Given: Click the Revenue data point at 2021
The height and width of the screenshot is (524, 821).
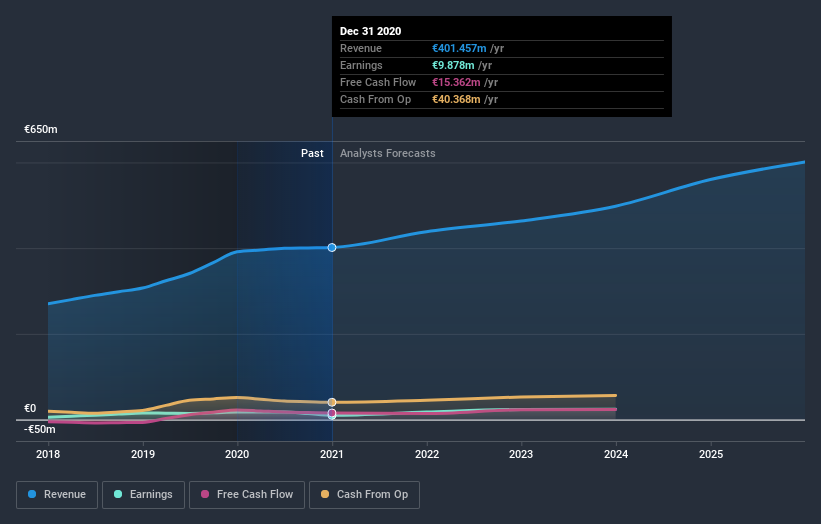Looking at the screenshot, I should click(332, 248).
